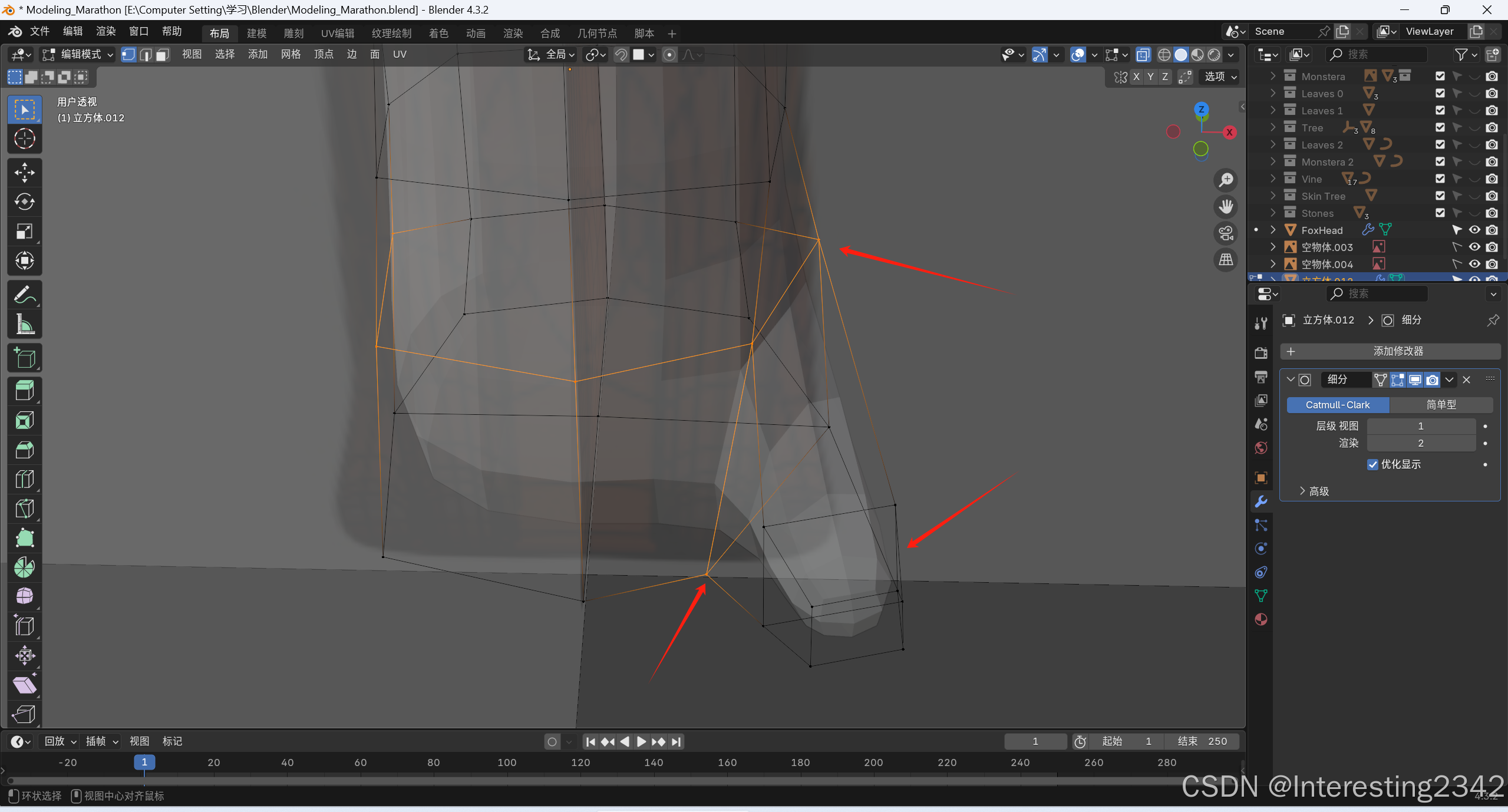This screenshot has height=812, width=1508.
Task: Click the 3D cursor tool
Action: (x=24, y=139)
